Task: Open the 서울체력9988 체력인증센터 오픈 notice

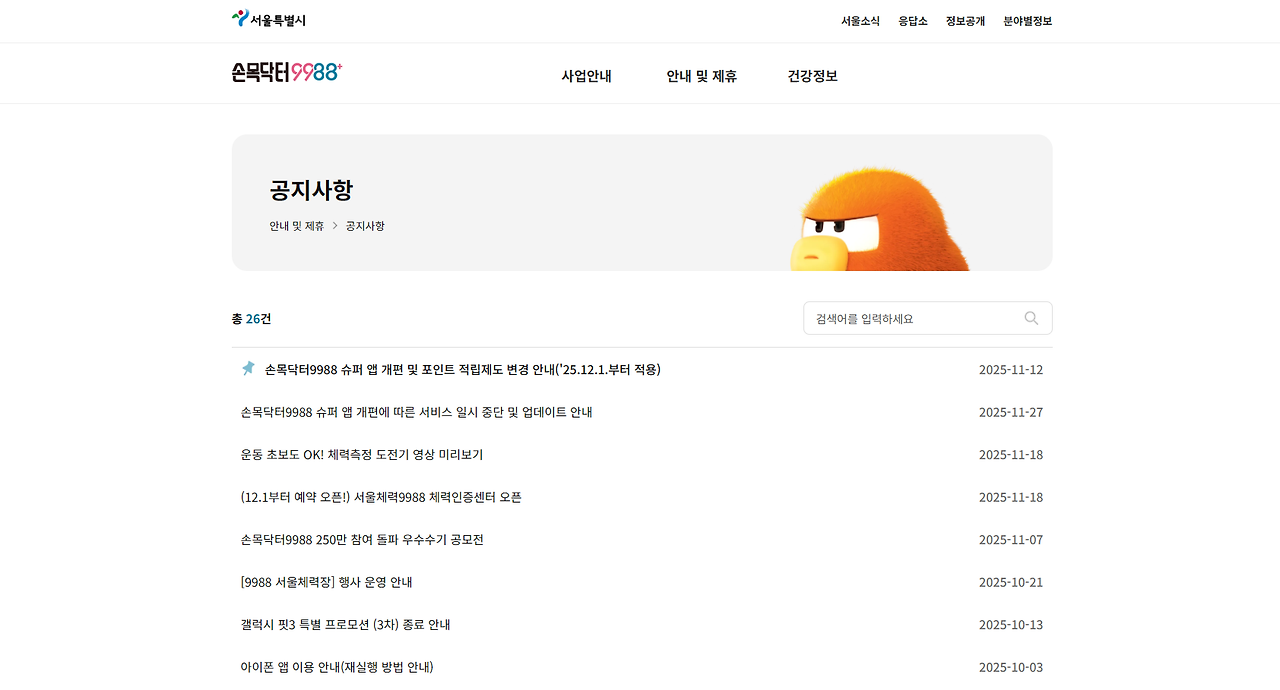Action: coord(381,497)
